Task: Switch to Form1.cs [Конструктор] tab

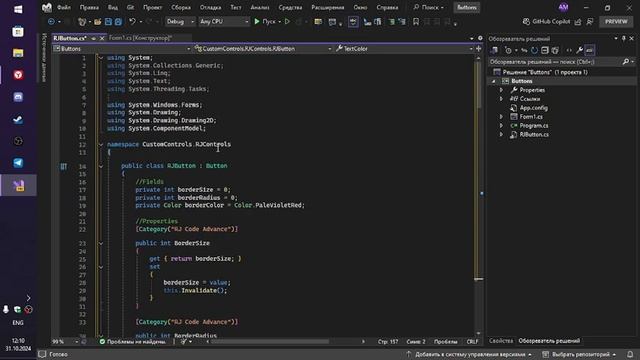Action: click(140, 38)
